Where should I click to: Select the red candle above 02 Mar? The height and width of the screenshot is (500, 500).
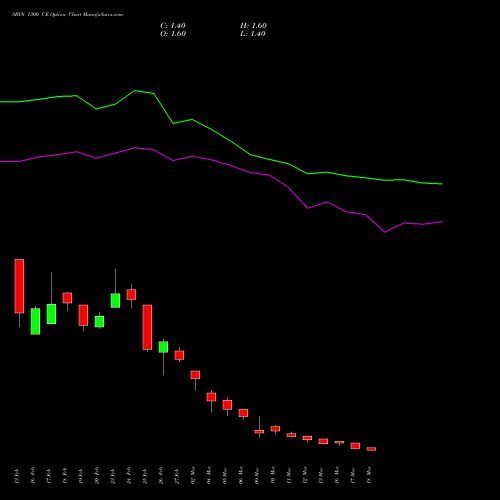click(x=195, y=375)
